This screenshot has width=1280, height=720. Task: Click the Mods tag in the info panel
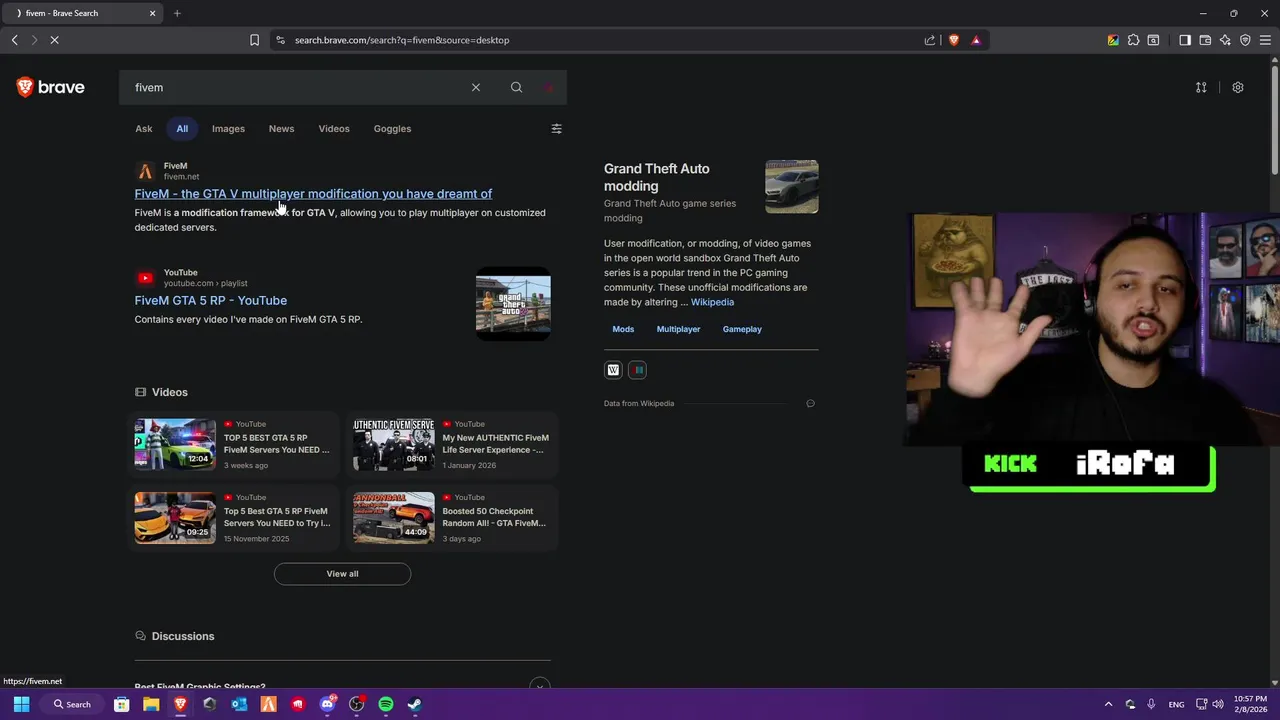click(623, 329)
